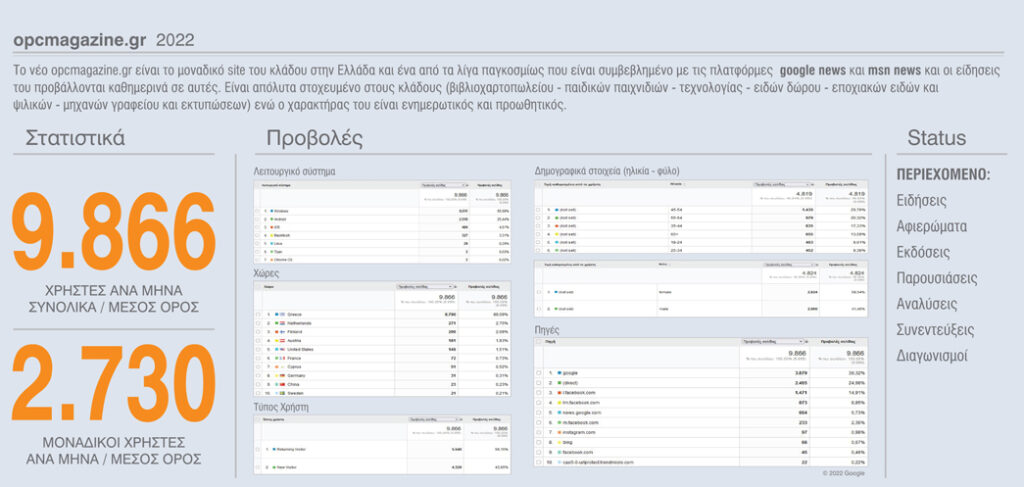Select the checkbox beside google source

(539, 373)
